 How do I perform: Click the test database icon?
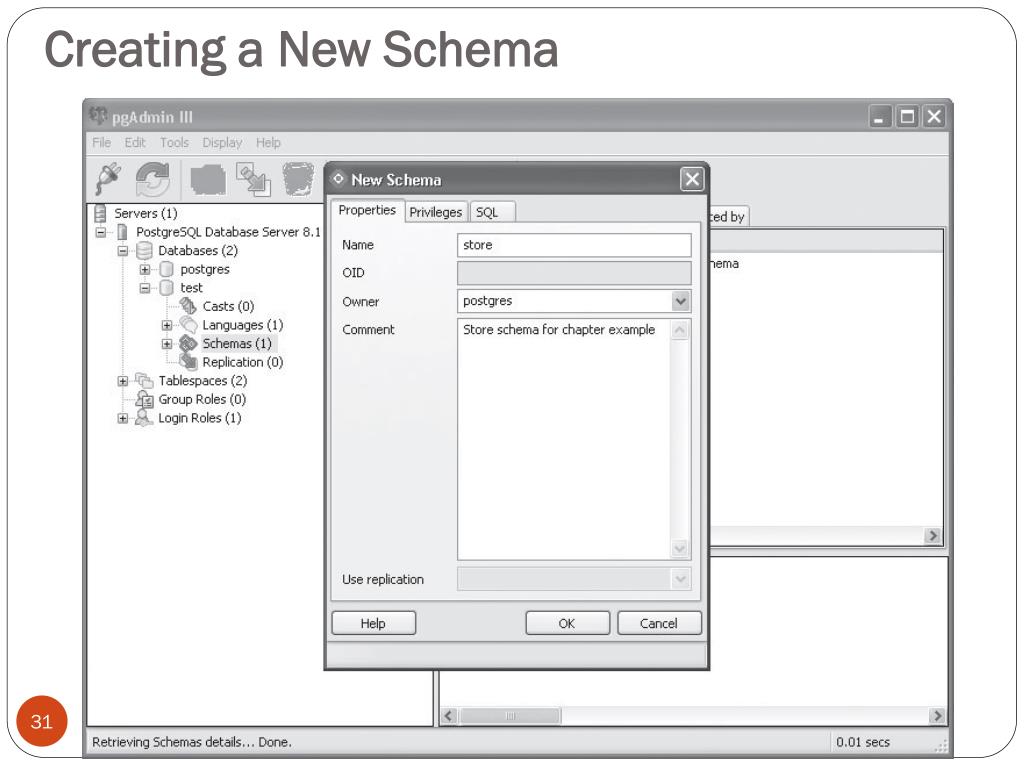click(167, 288)
